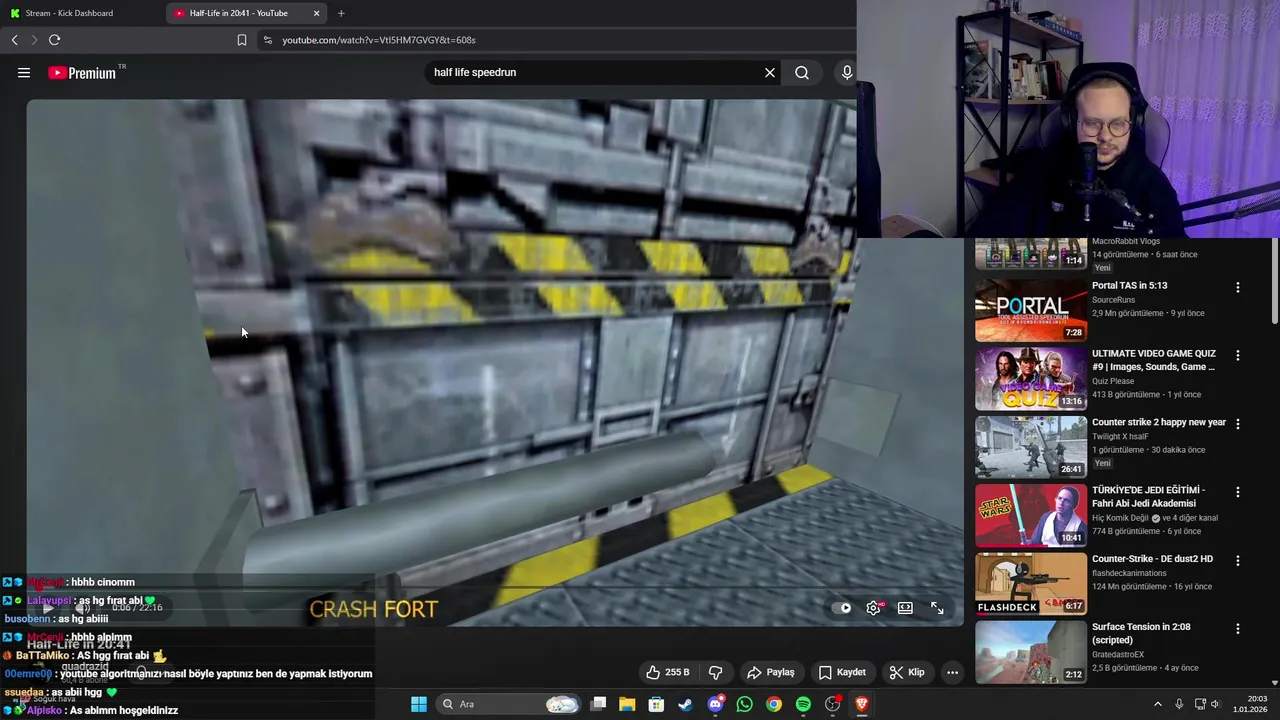The width and height of the screenshot is (1280, 720).
Task: Open options for Counter strike 2 happy new year
Action: [1237, 423]
